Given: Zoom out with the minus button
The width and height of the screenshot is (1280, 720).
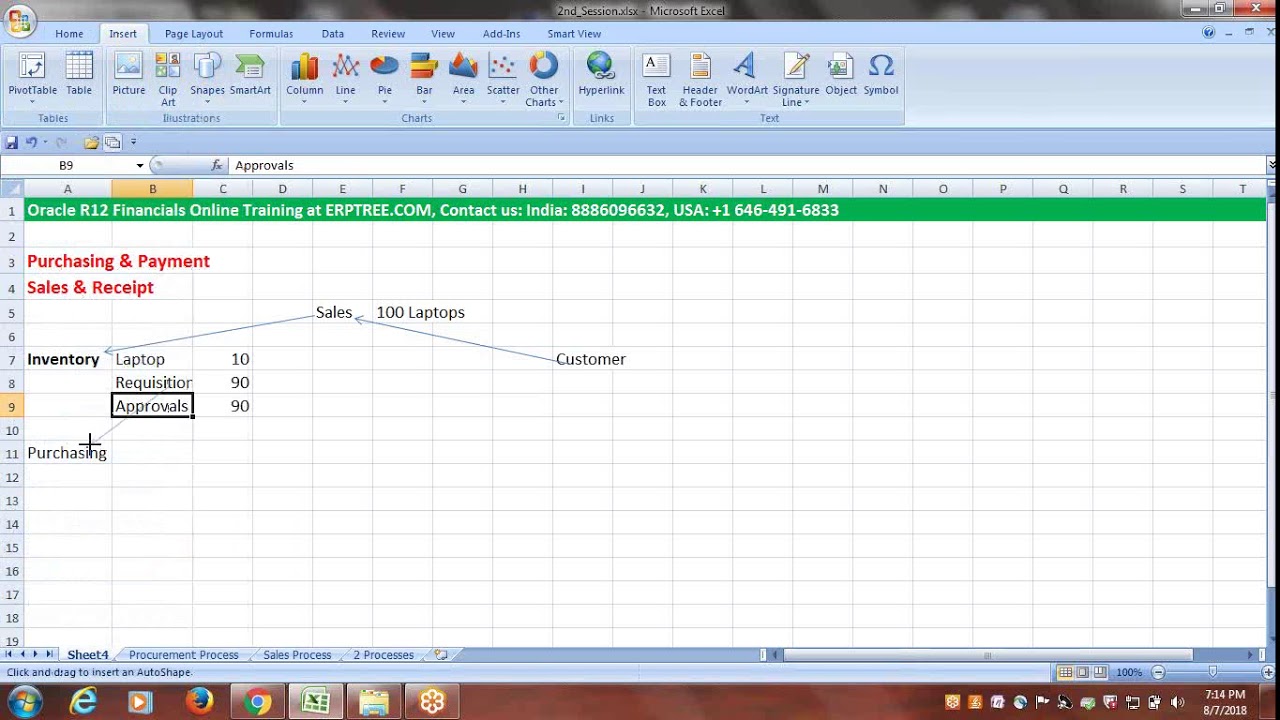Looking at the screenshot, I should click(x=1158, y=672).
